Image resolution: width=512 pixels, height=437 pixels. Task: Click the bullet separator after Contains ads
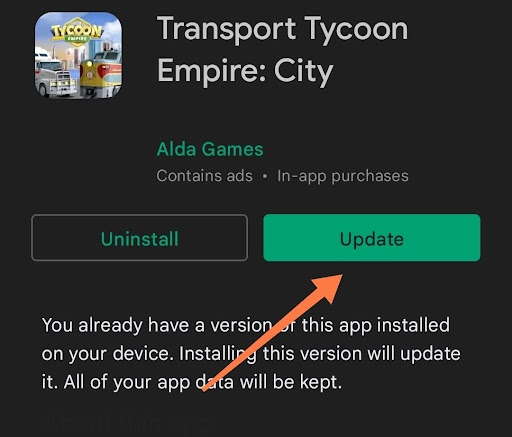coord(265,176)
